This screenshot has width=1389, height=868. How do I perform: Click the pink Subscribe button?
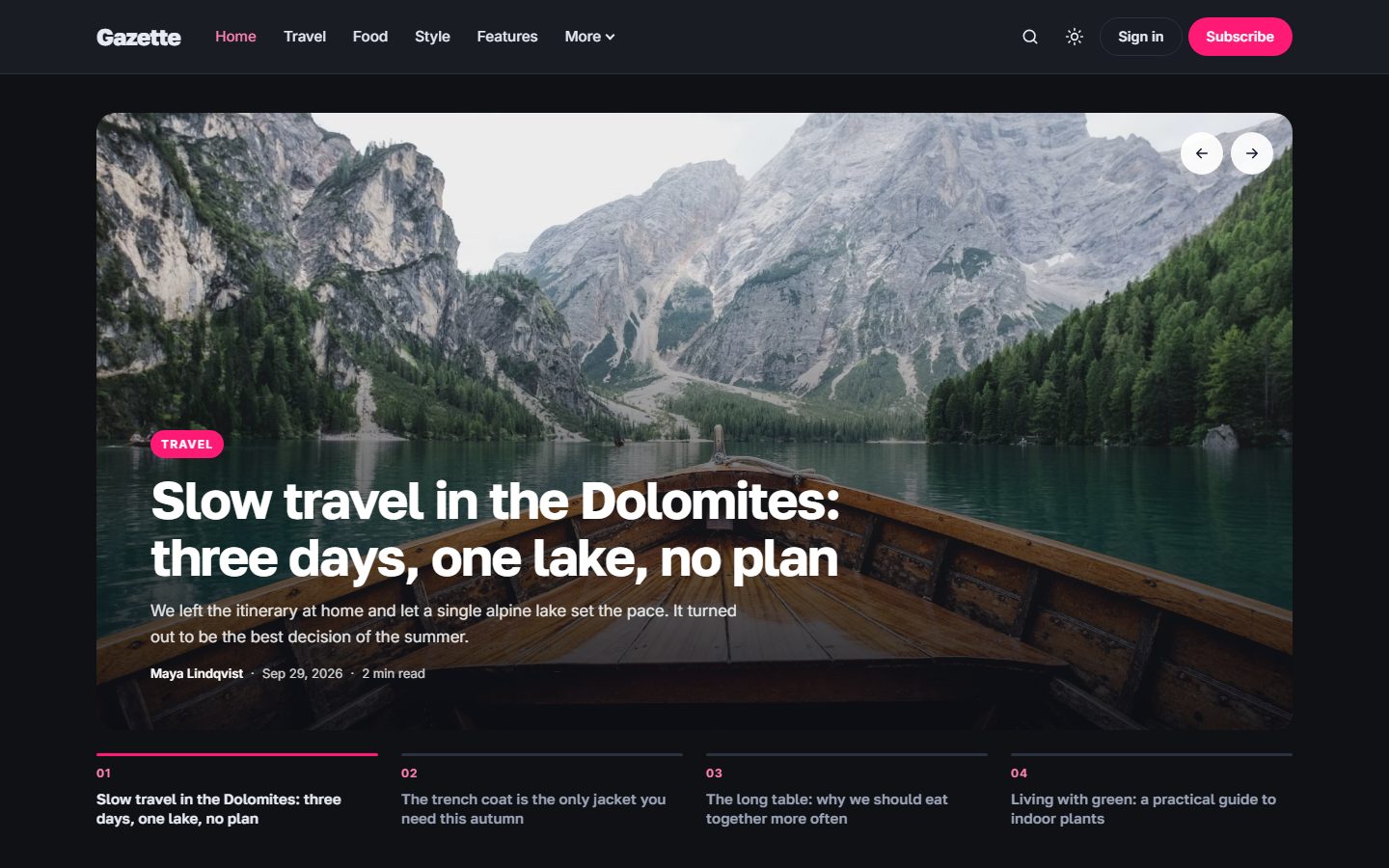point(1239,37)
